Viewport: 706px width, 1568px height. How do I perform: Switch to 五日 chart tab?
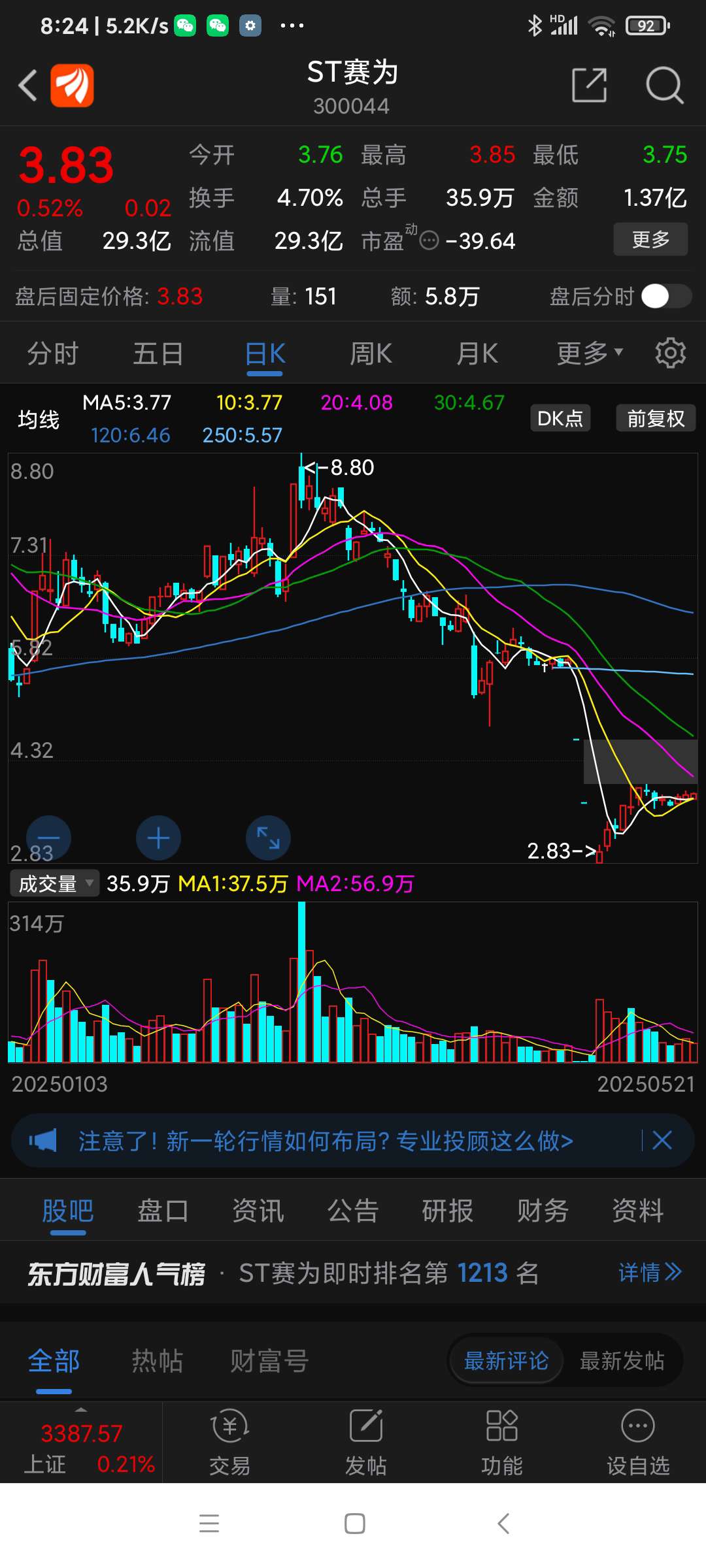click(x=158, y=353)
